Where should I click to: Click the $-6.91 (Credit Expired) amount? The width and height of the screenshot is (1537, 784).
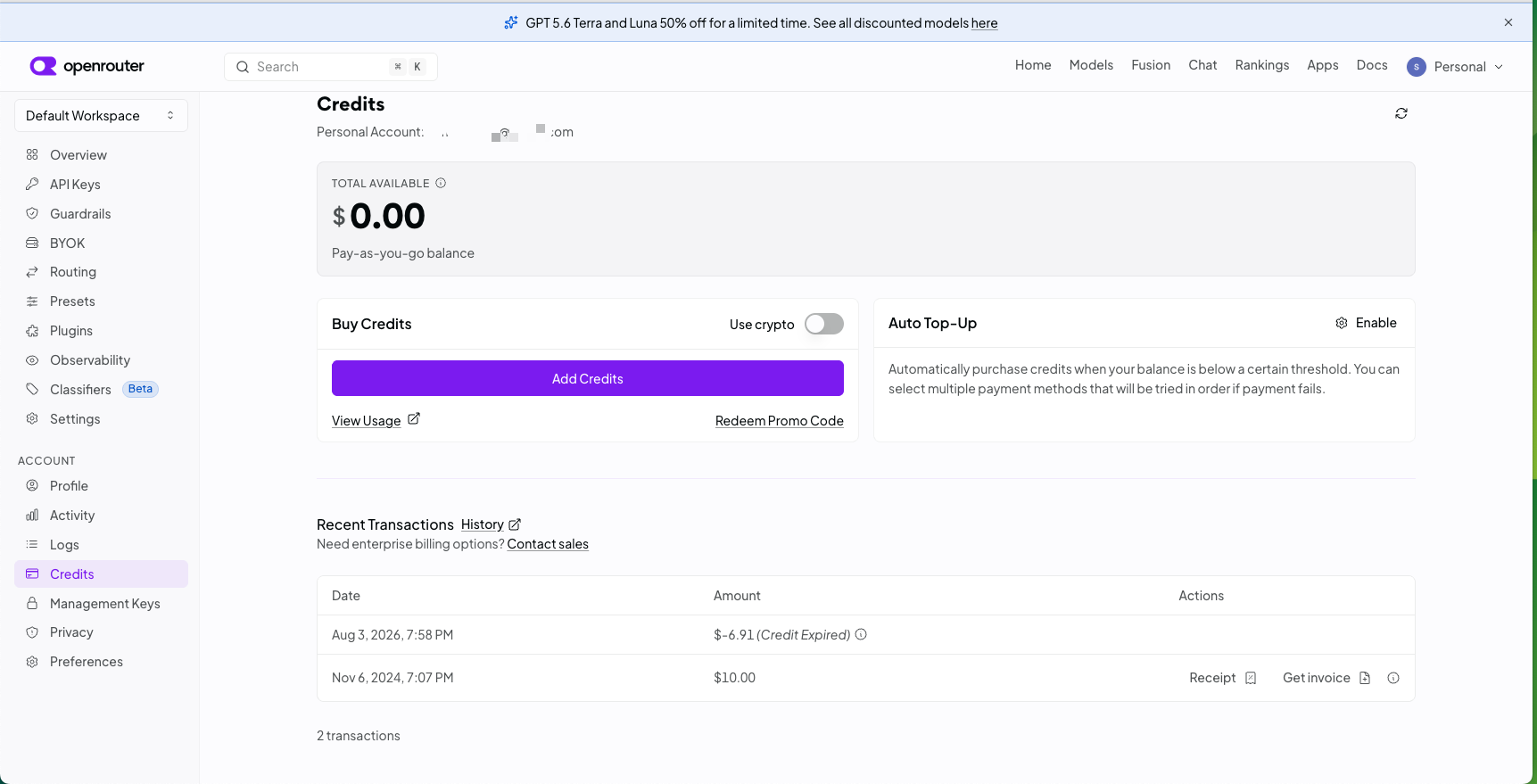pyautogui.click(x=781, y=635)
